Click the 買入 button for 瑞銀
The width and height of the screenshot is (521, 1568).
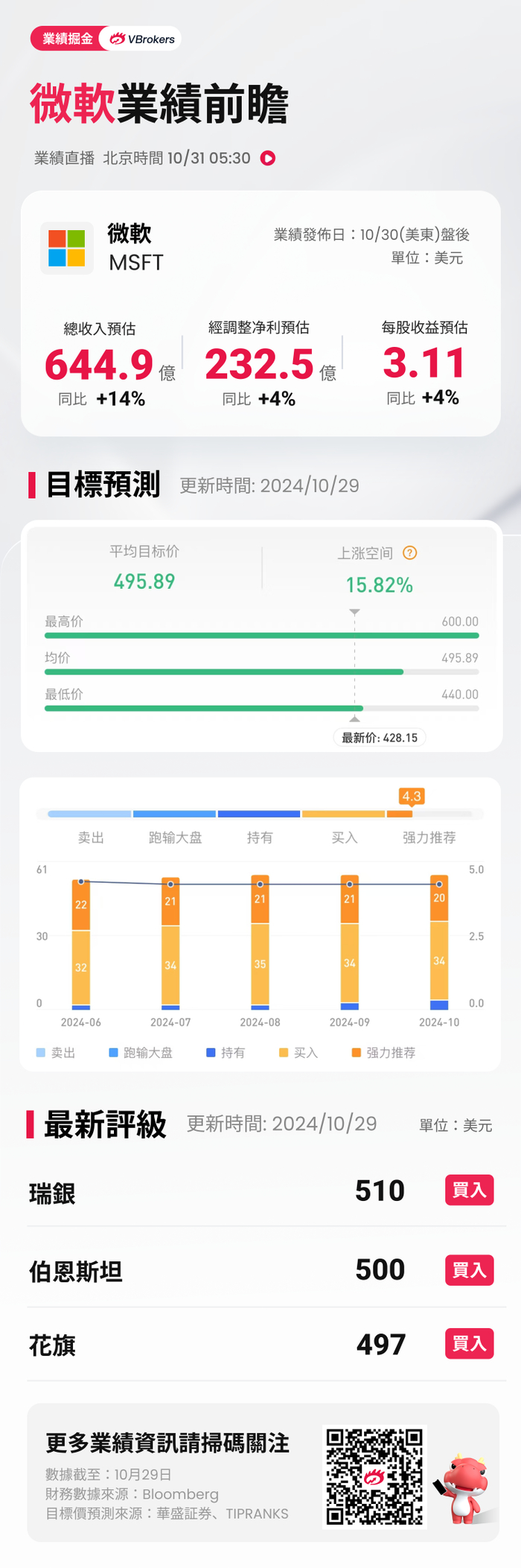tap(469, 1190)
